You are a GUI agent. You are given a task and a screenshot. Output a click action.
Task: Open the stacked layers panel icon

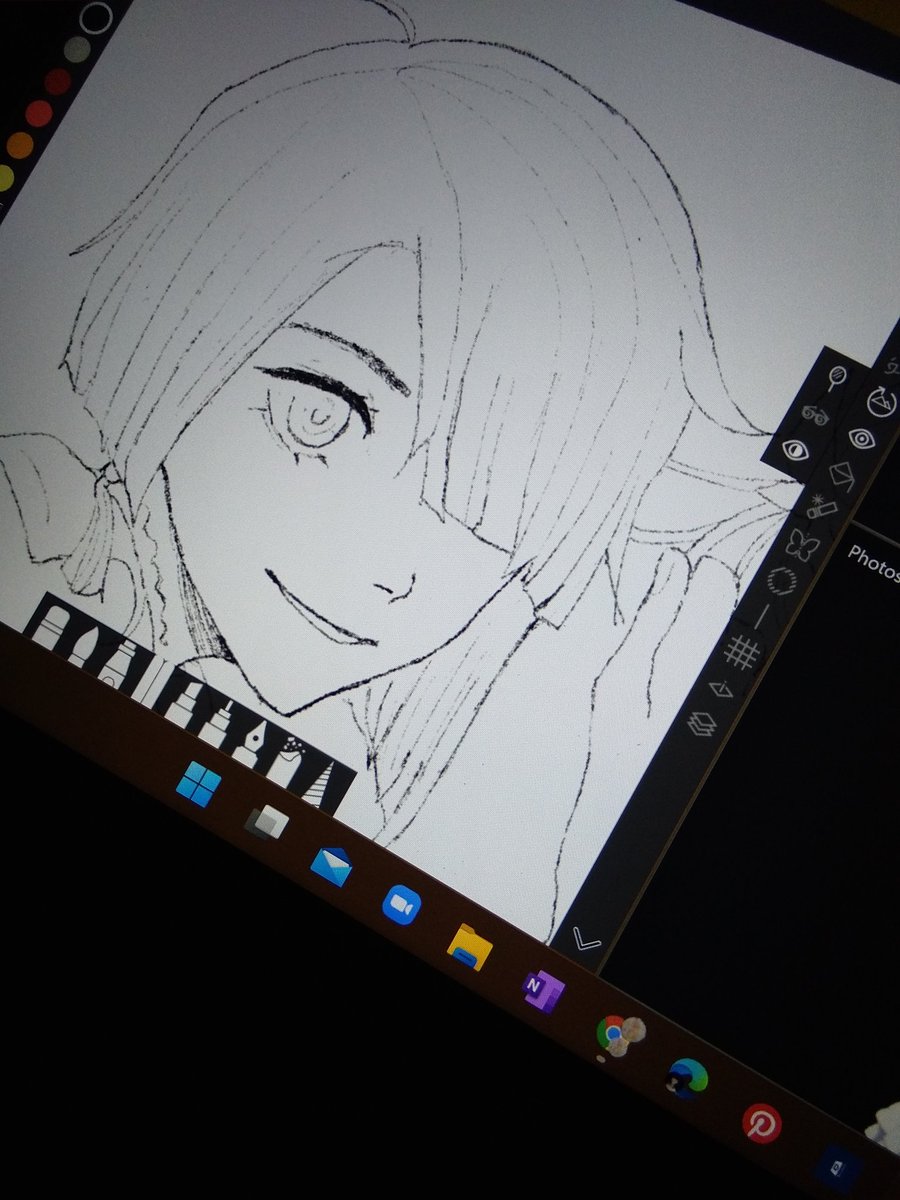click(x=702, y=724)
